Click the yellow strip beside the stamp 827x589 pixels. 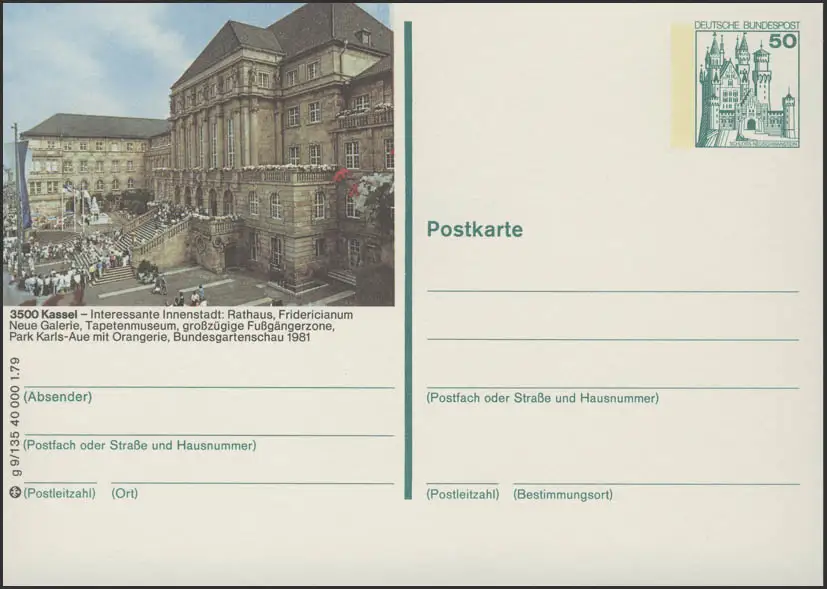682,85
